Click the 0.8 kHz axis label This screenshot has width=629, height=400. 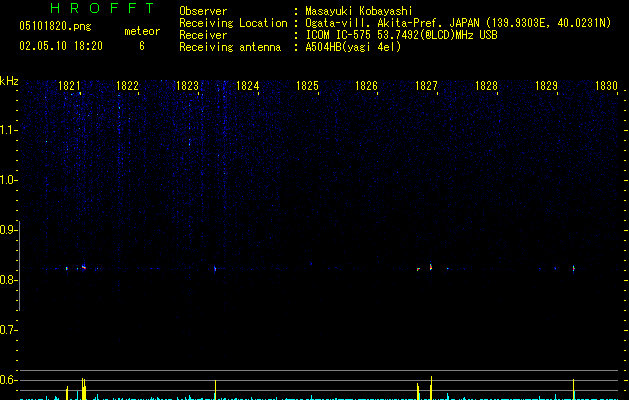[8, 280]
